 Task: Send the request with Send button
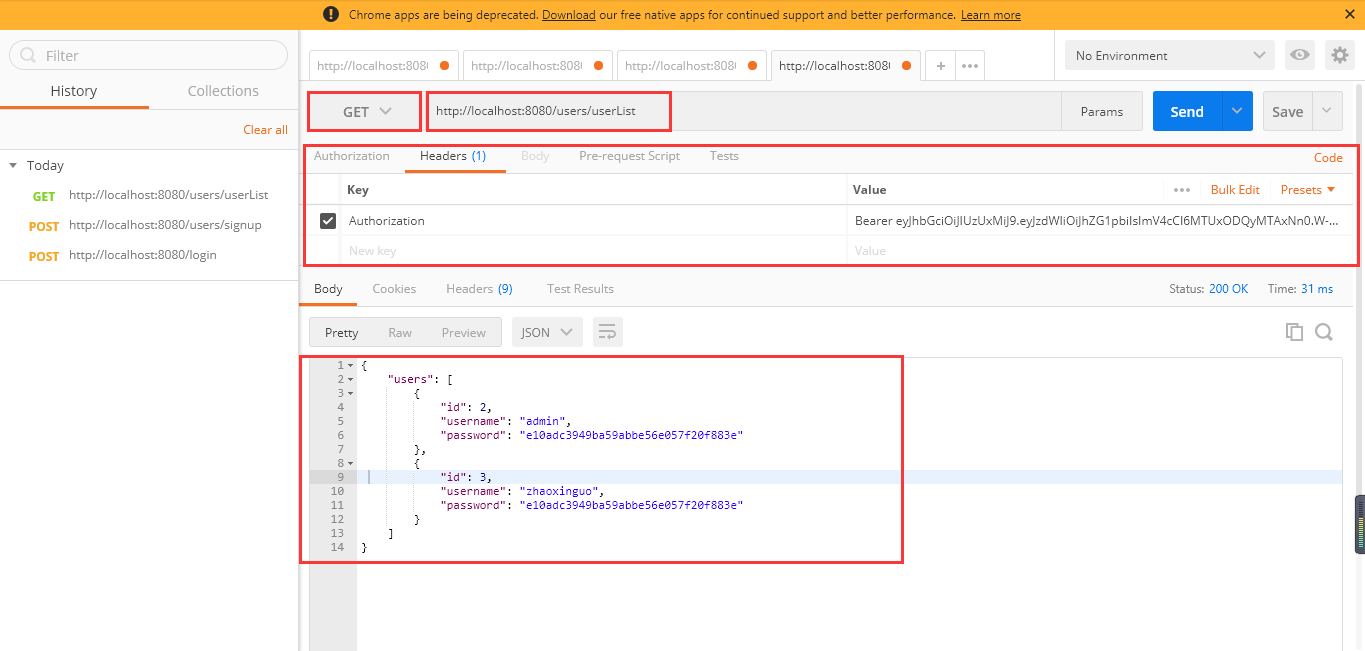(x=1187, y=112)
